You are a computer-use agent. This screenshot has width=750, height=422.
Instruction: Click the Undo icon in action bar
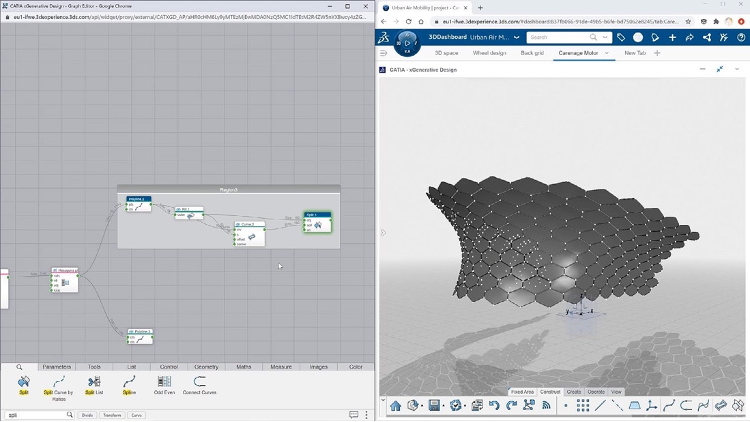pos(494,406)
